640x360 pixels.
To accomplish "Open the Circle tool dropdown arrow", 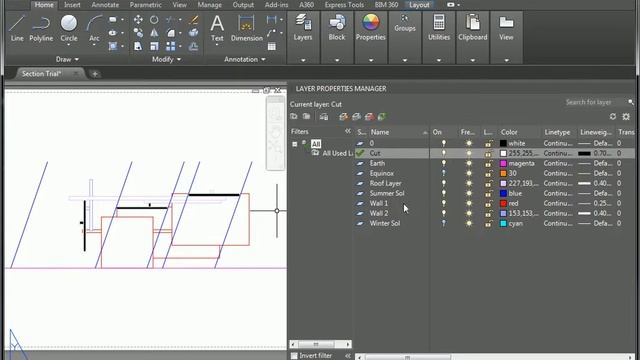I will (x=69, y=44).
